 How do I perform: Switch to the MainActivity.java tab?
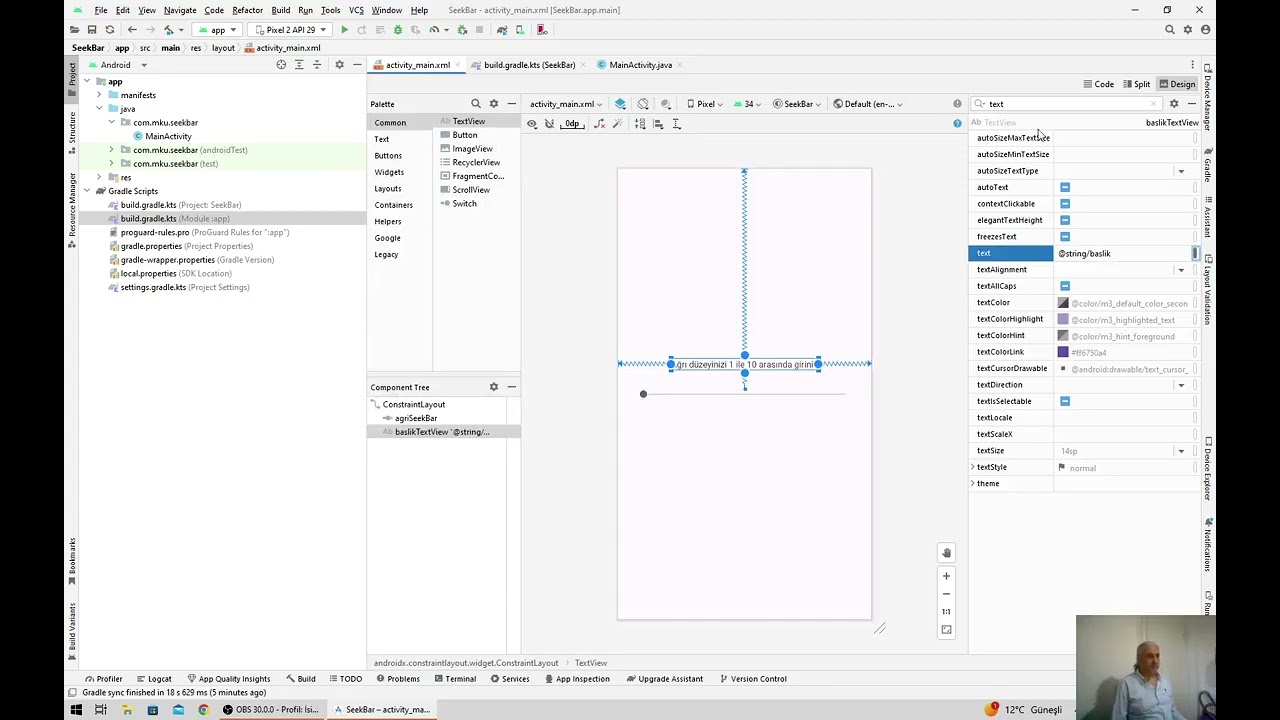click(x=640, y=65)
